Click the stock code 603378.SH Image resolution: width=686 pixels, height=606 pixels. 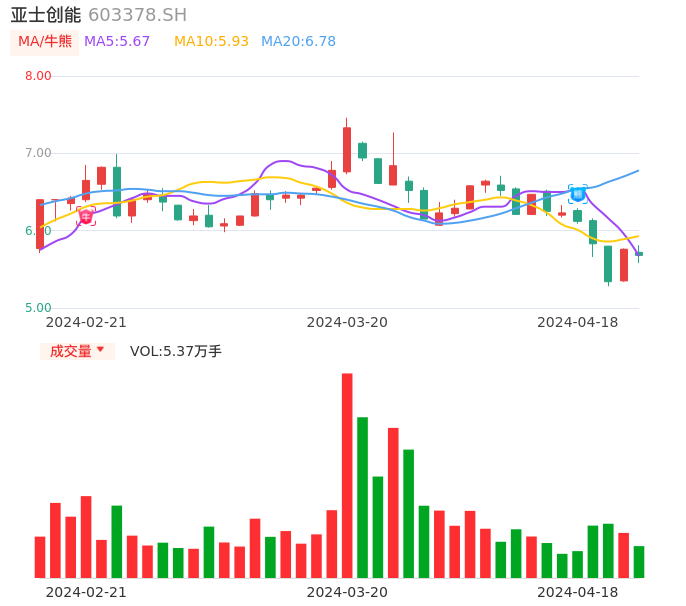pos(137,15)
